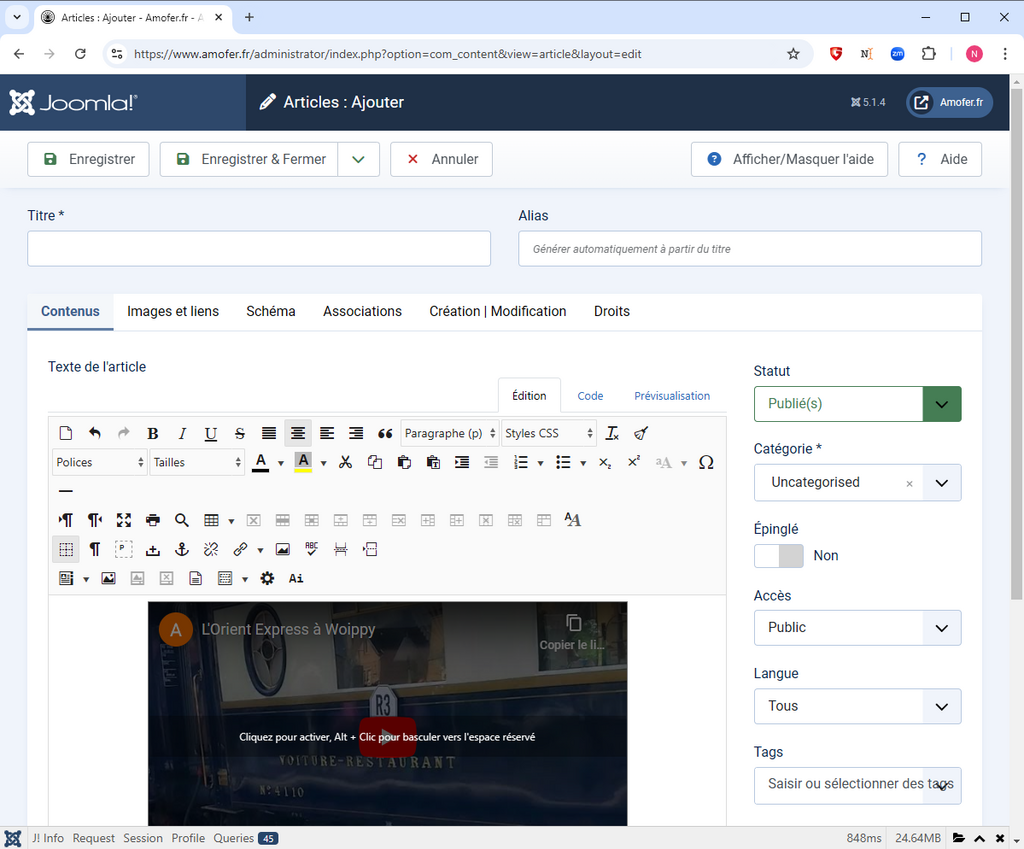Open the Paragraphe format dropdown
Image resolution: width=1024 pixels, height=849 pixels.
tap(449, 433)
